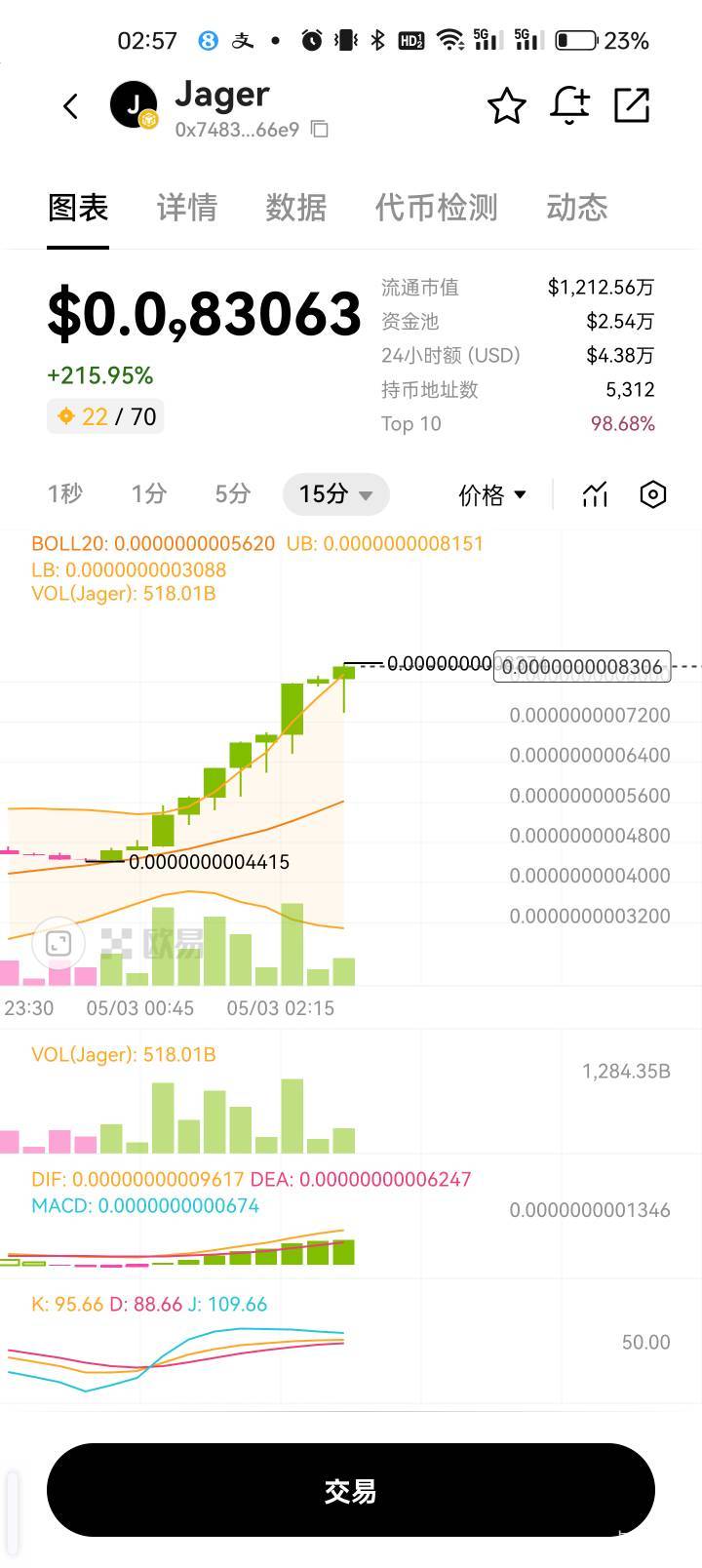Favorite Jager with the star icon
This screenshot has height=1568, width=702.
click(x=507, y=105)
